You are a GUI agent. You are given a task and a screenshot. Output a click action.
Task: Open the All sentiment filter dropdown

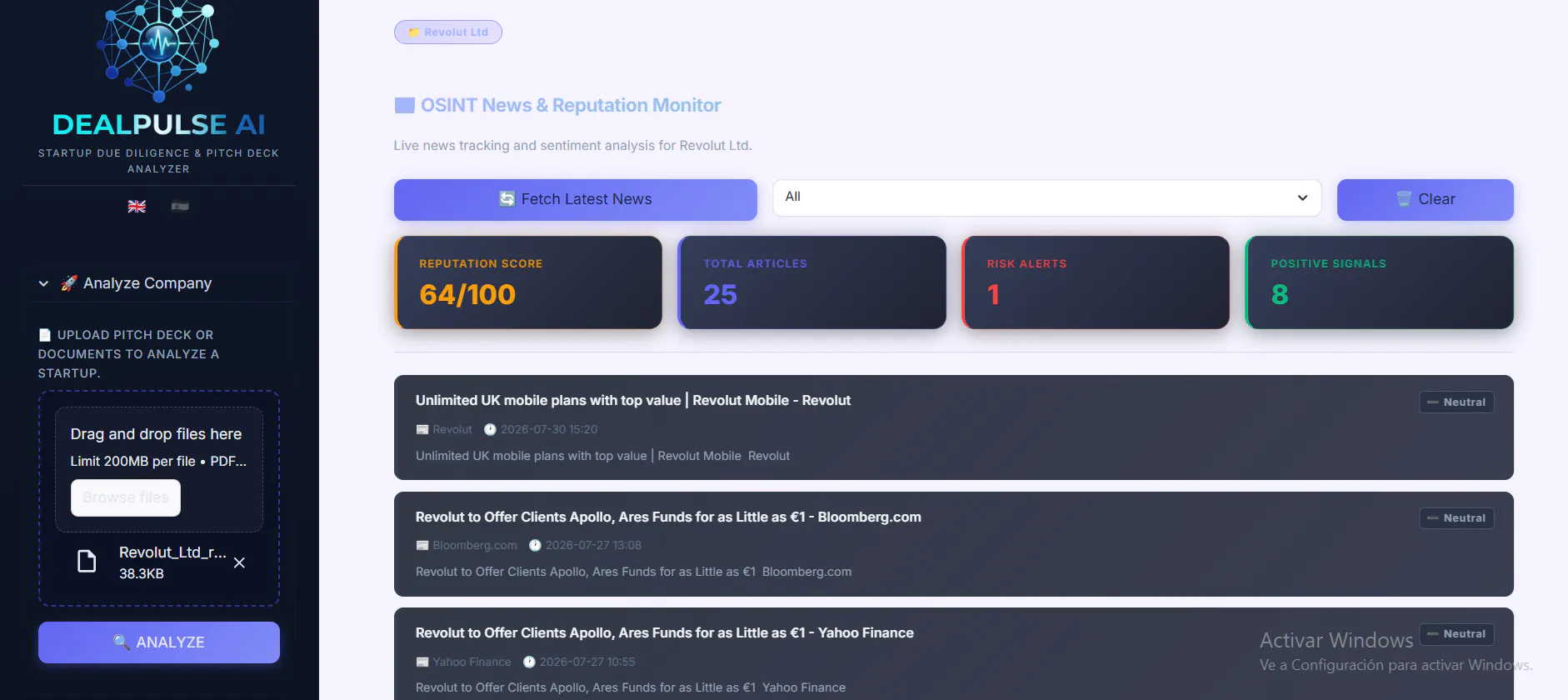click(1047, 197)
